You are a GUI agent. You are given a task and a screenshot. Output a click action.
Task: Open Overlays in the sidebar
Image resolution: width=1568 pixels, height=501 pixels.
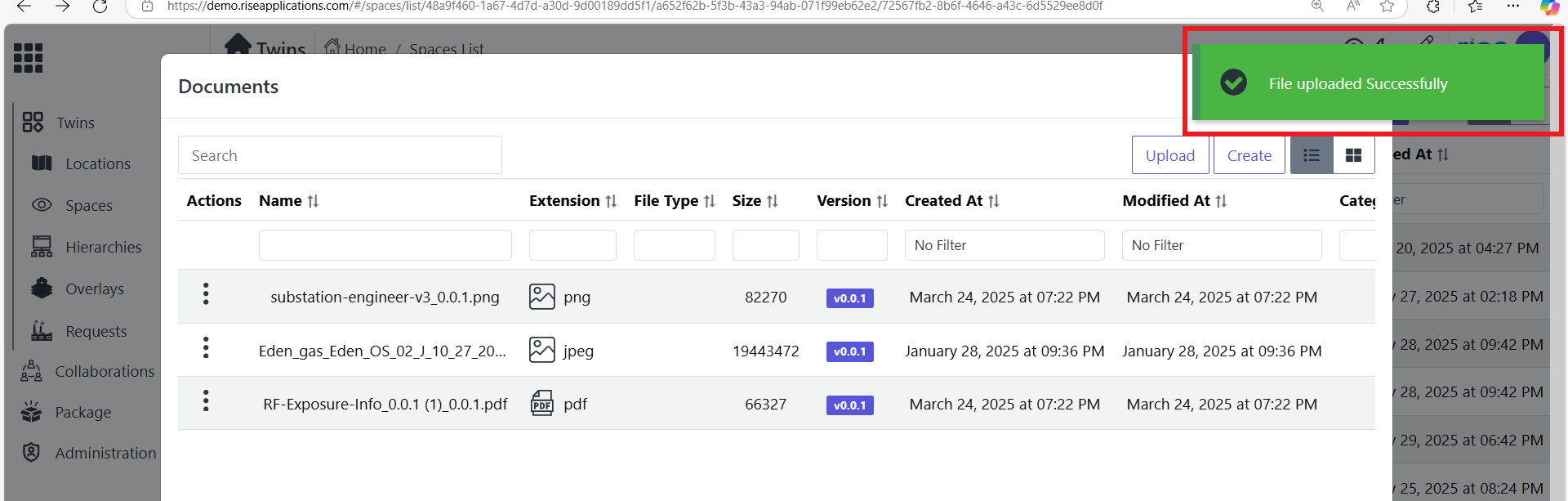click(x=95, y=289)
